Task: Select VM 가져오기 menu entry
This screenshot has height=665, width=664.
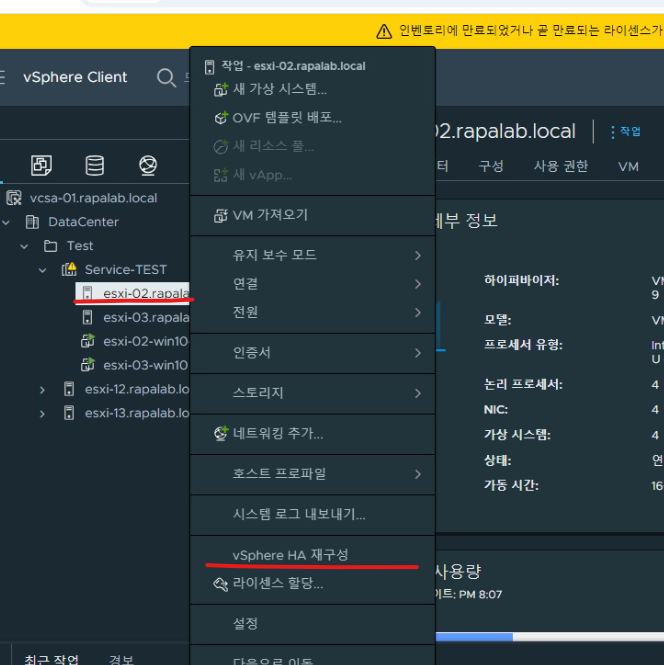Action: coord(313,215)
